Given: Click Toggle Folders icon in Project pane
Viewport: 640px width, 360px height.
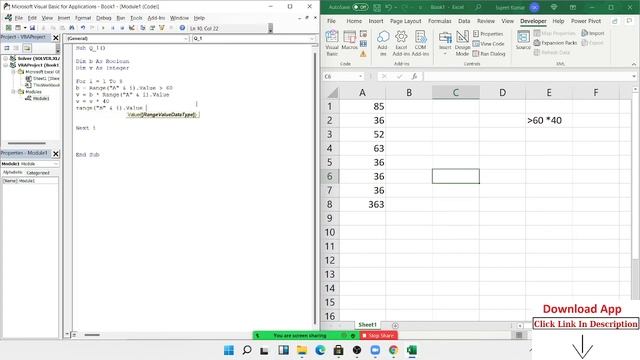Looking at the screenshot, I should coord(27,48).
